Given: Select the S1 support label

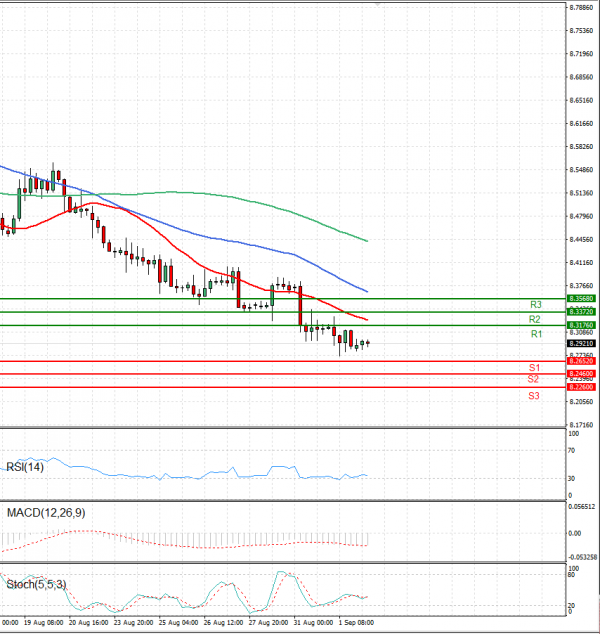Looking at the screenshot, I should click(535, 368).
